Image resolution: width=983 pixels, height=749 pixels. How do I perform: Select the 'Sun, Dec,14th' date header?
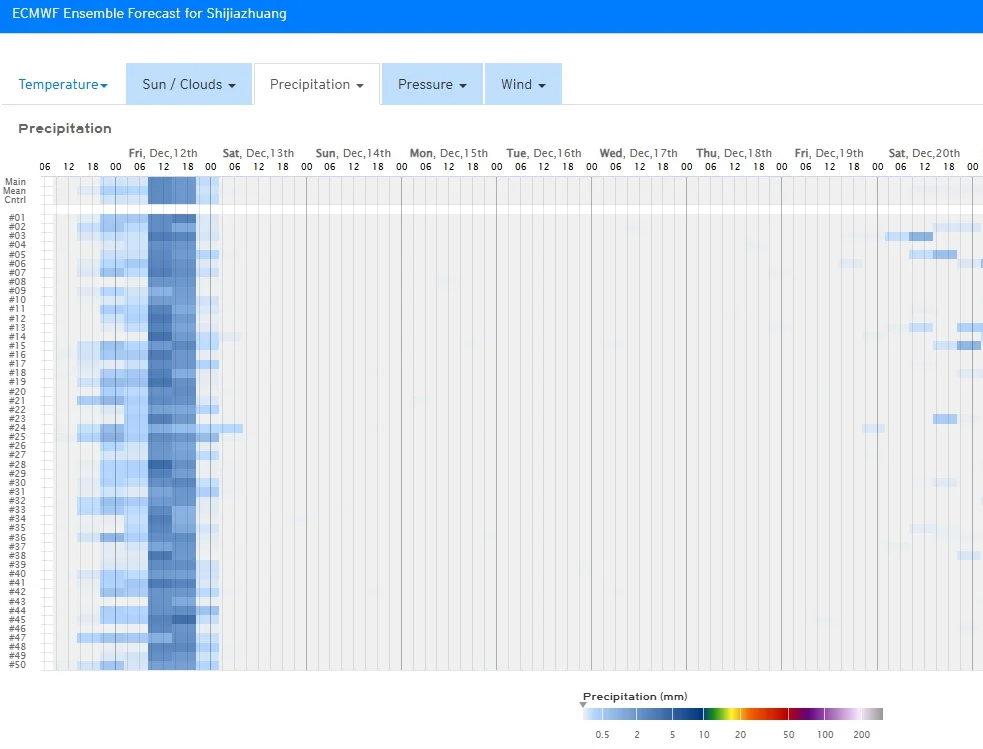point(353,153)
